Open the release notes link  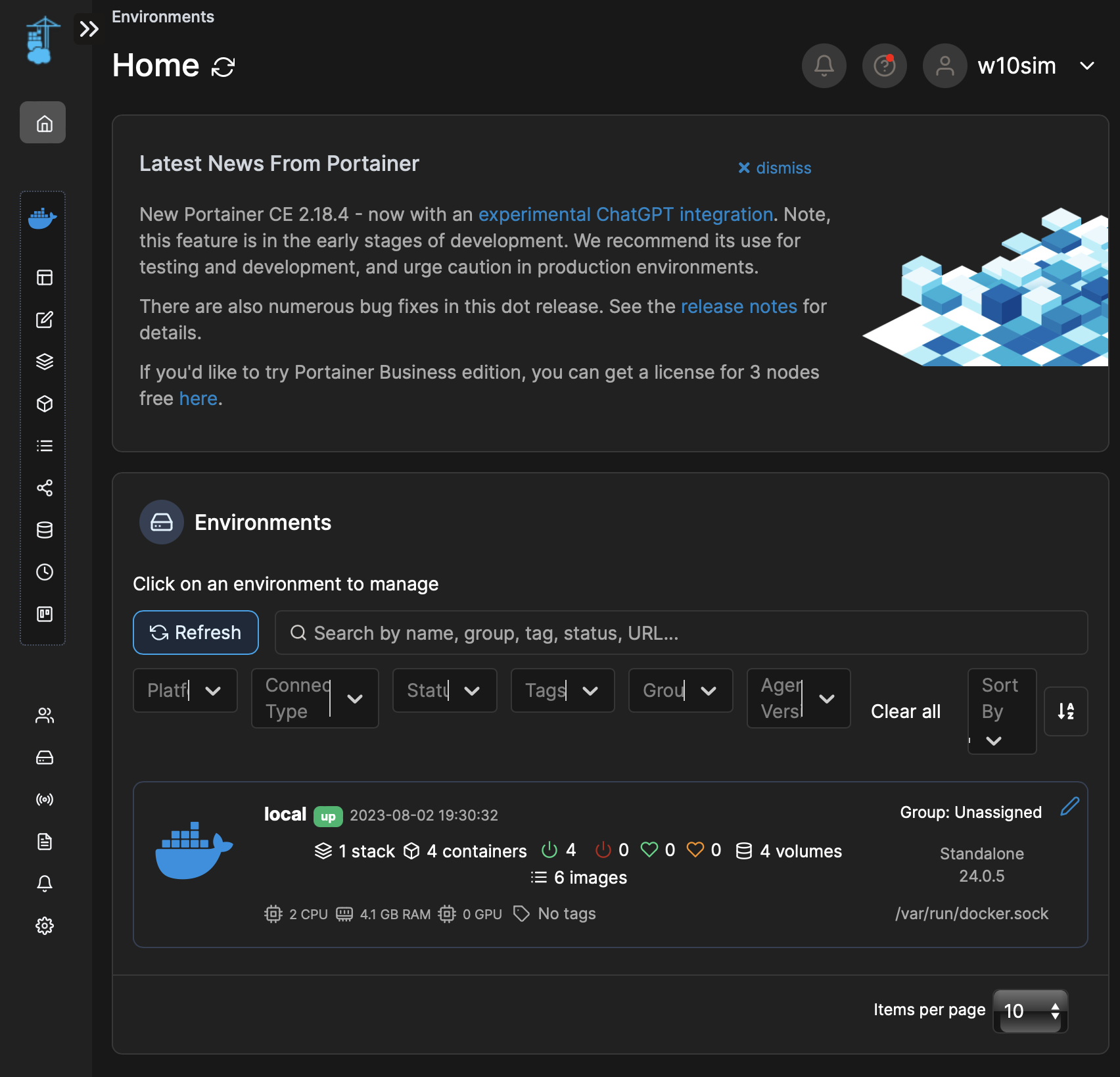point(739,306)
